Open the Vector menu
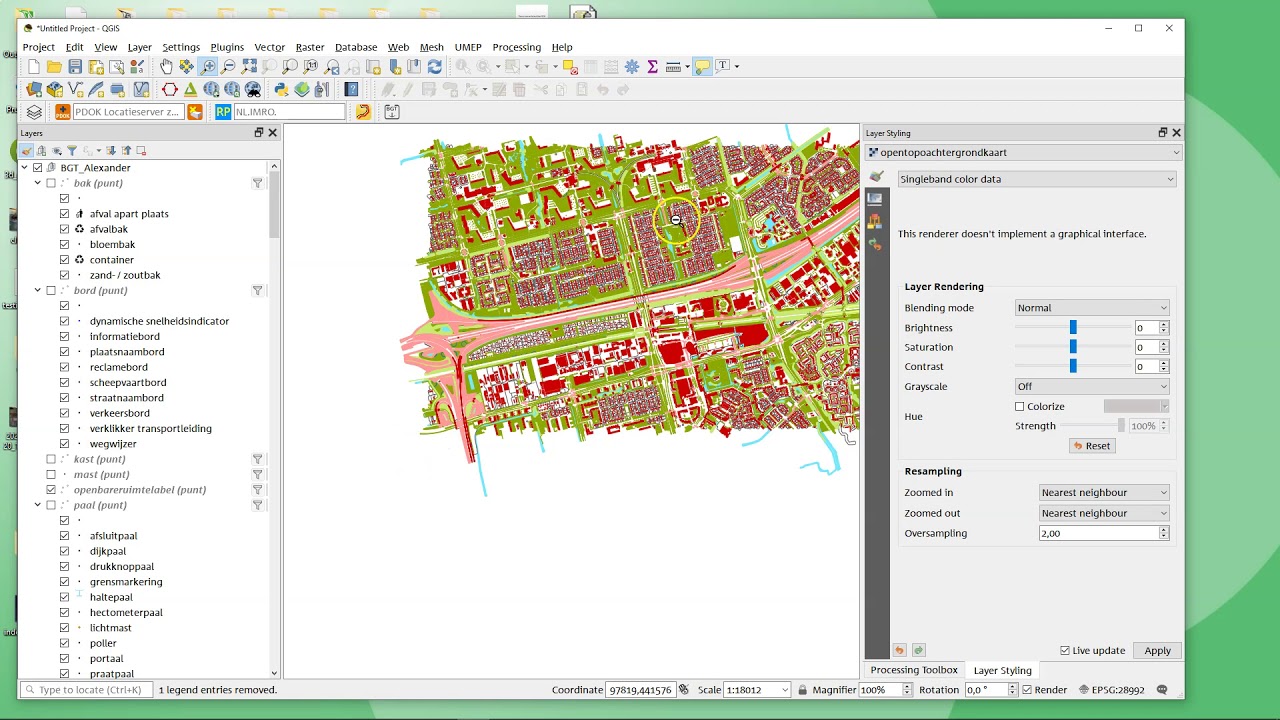The image size is (1280, 720). [269, 47]
